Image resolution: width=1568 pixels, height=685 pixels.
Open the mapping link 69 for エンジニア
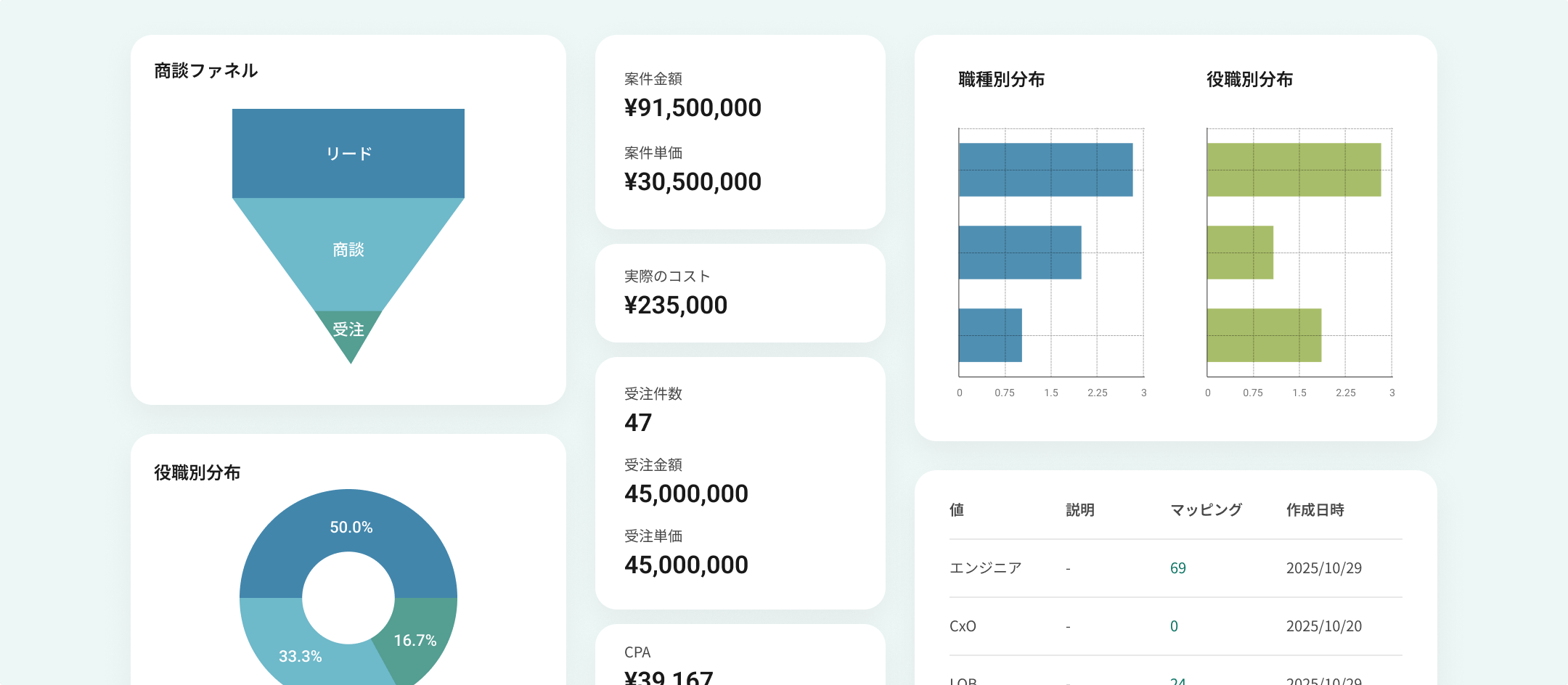click(x=1177, y=568)
